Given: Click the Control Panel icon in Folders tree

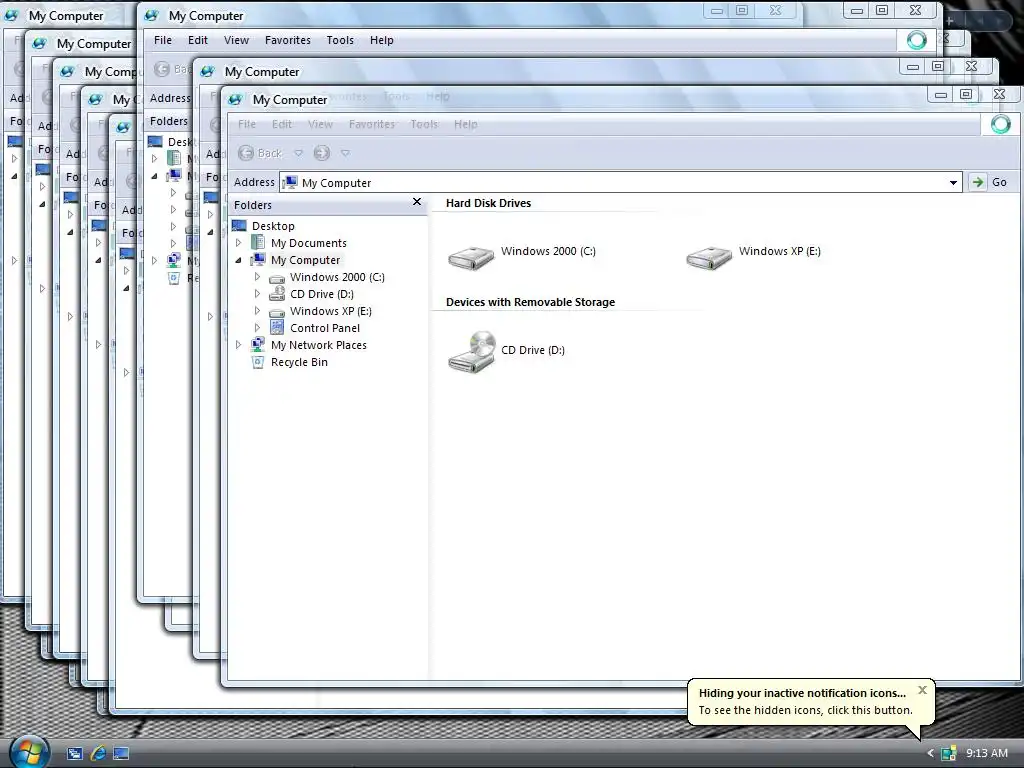Looking at the screenshot, I should pyautogui.click(x=277, y=328).
